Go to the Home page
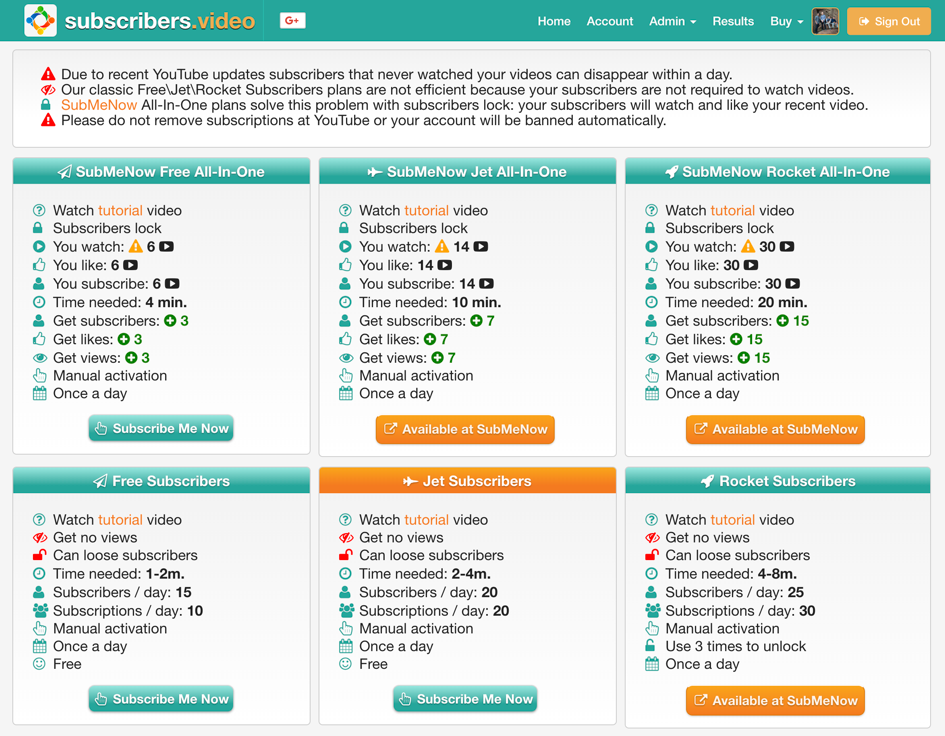This screenshot has height=736, width=945. [554, 21]
